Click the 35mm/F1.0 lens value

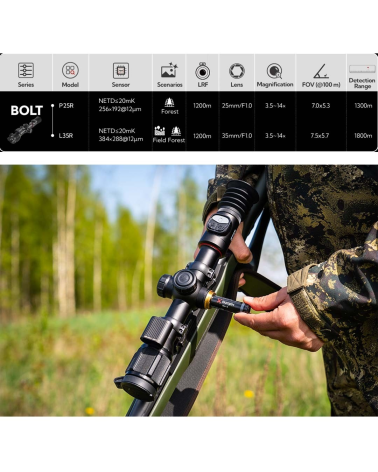click(237, 136)
